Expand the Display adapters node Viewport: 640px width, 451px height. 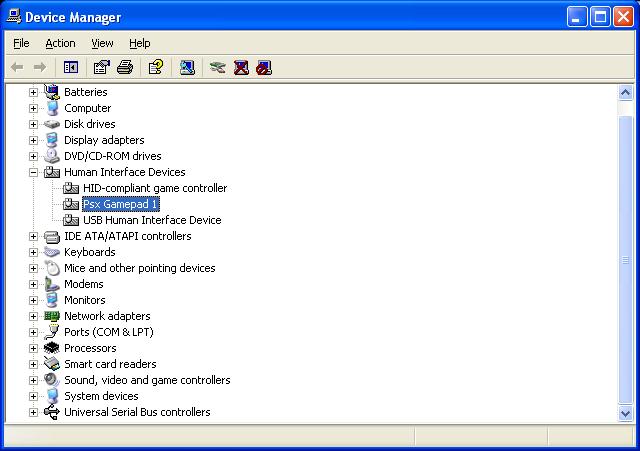point(33,140)
